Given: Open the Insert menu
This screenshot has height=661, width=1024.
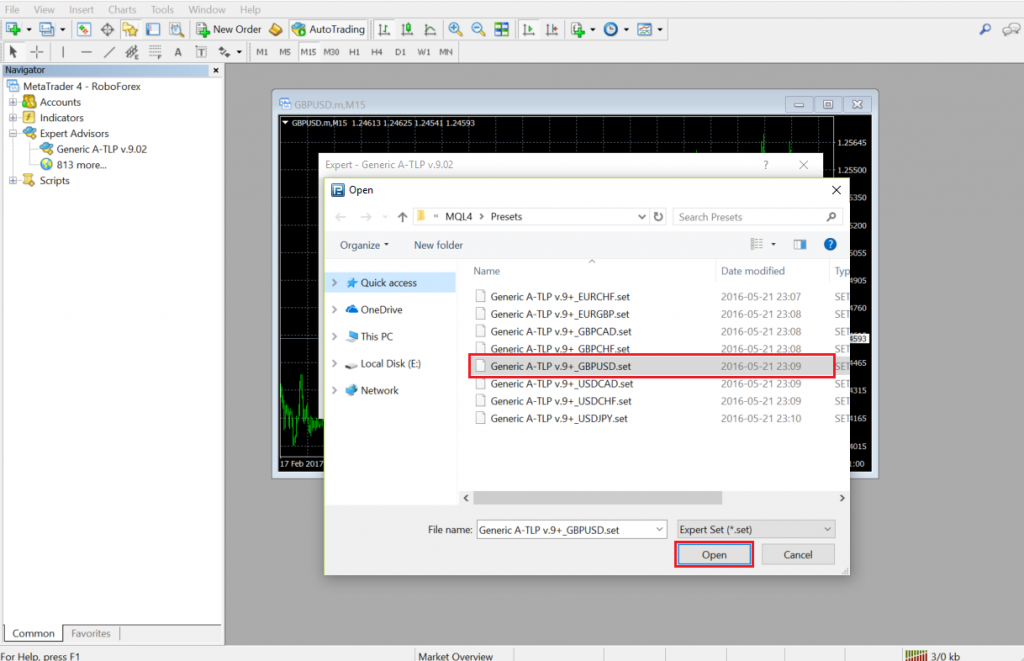Looking at the screenshot, I should click(x=81, y=10).
